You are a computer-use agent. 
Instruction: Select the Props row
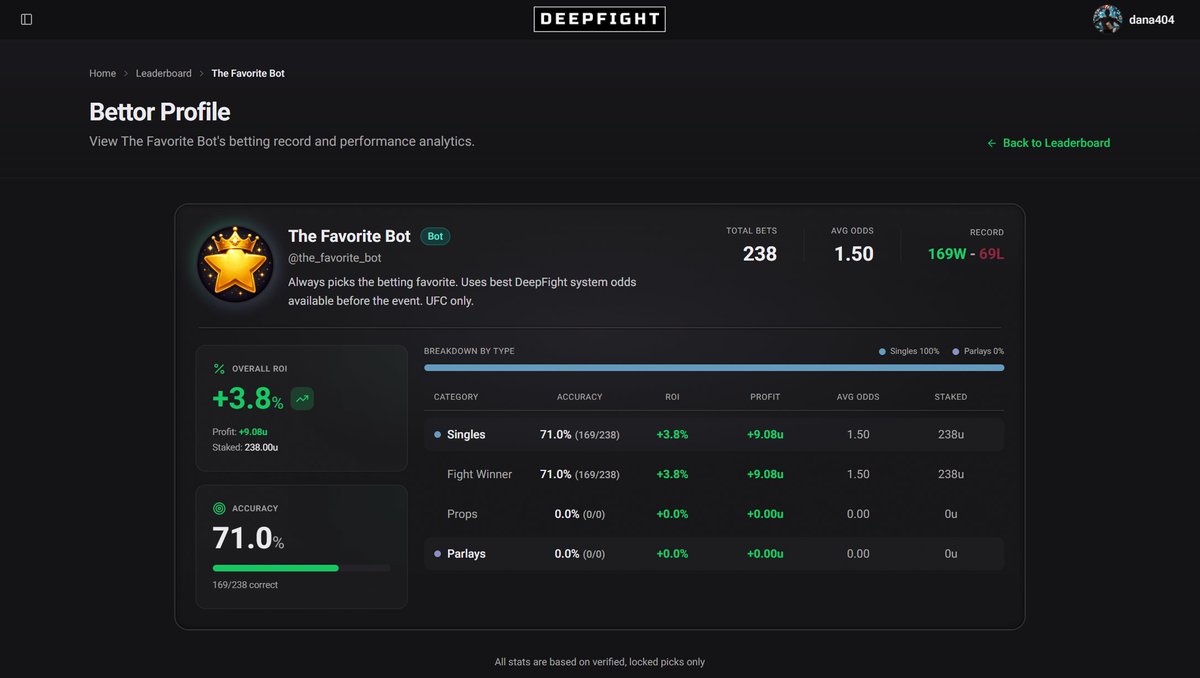pyautogui.click(x=714, y=514)
